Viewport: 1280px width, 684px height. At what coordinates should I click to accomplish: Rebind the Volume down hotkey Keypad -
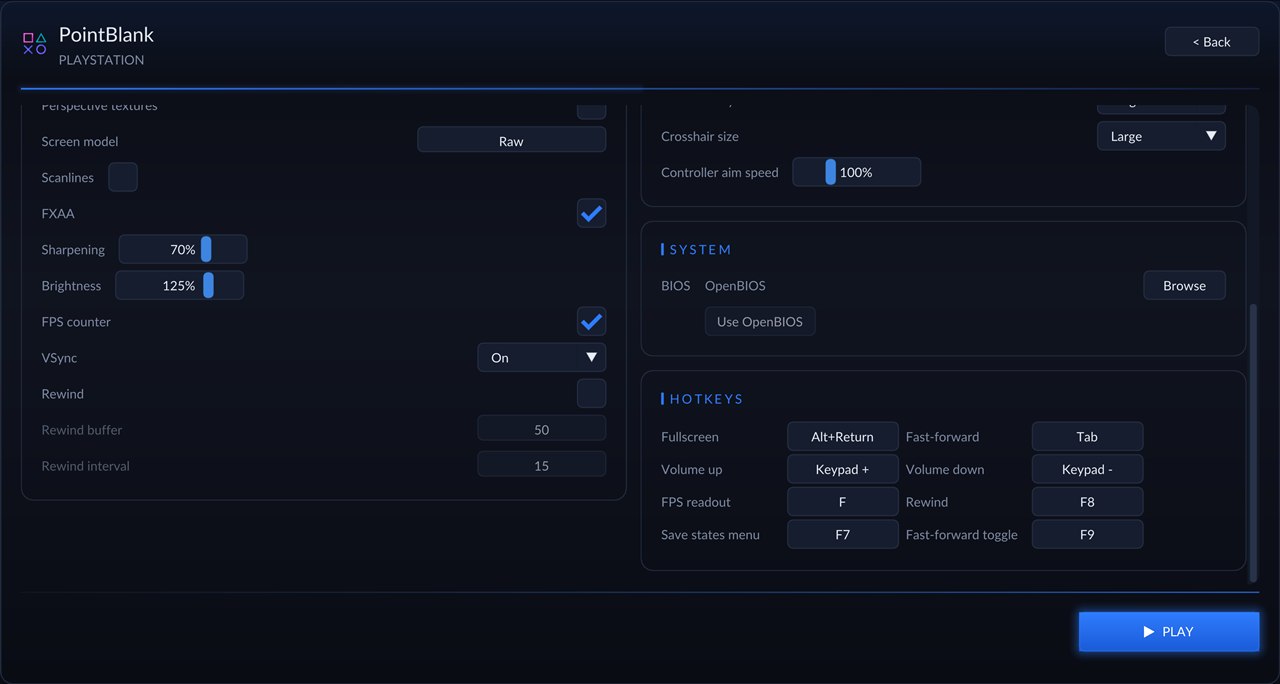1087,469
